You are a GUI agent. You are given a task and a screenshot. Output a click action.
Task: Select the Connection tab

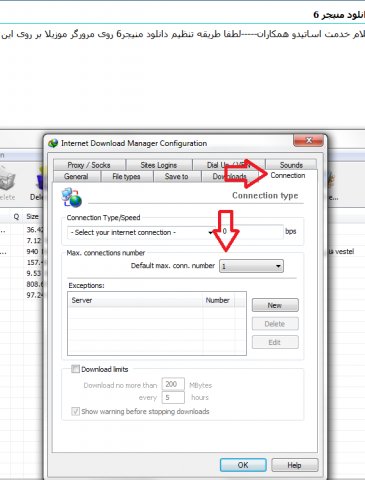(x=288, y=175)
